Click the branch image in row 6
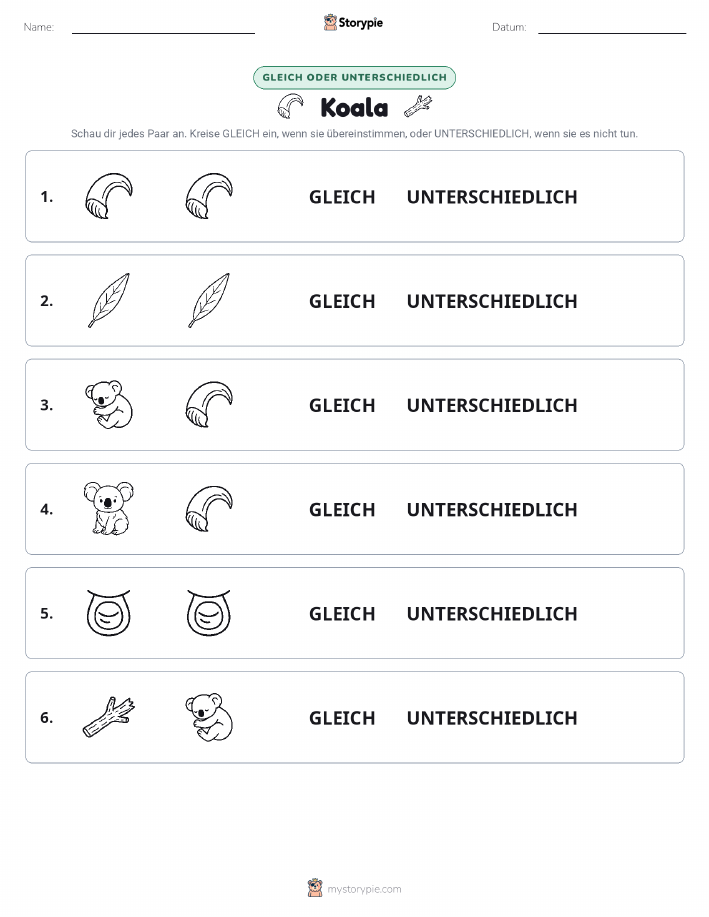Image resolution: width=709 pixels, height=917 pixels. point(109,716)
